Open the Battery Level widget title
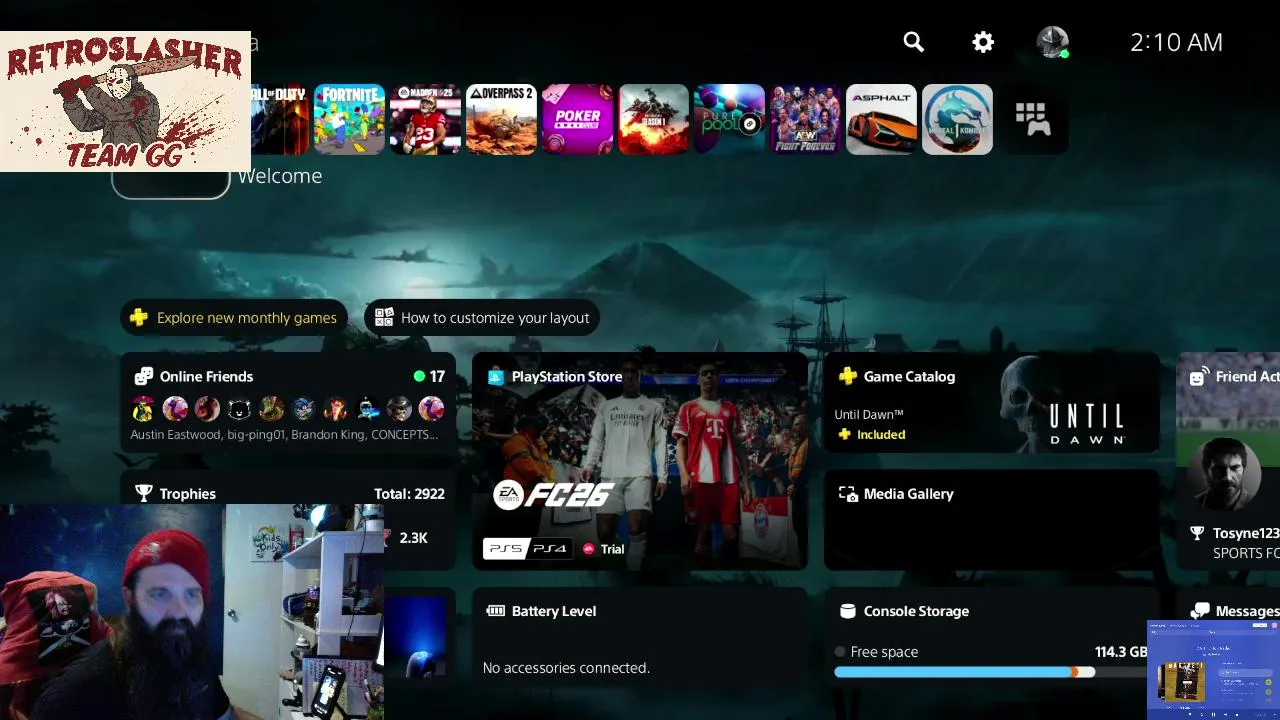This screenshot has height=720, width=1280. [554, 611]
